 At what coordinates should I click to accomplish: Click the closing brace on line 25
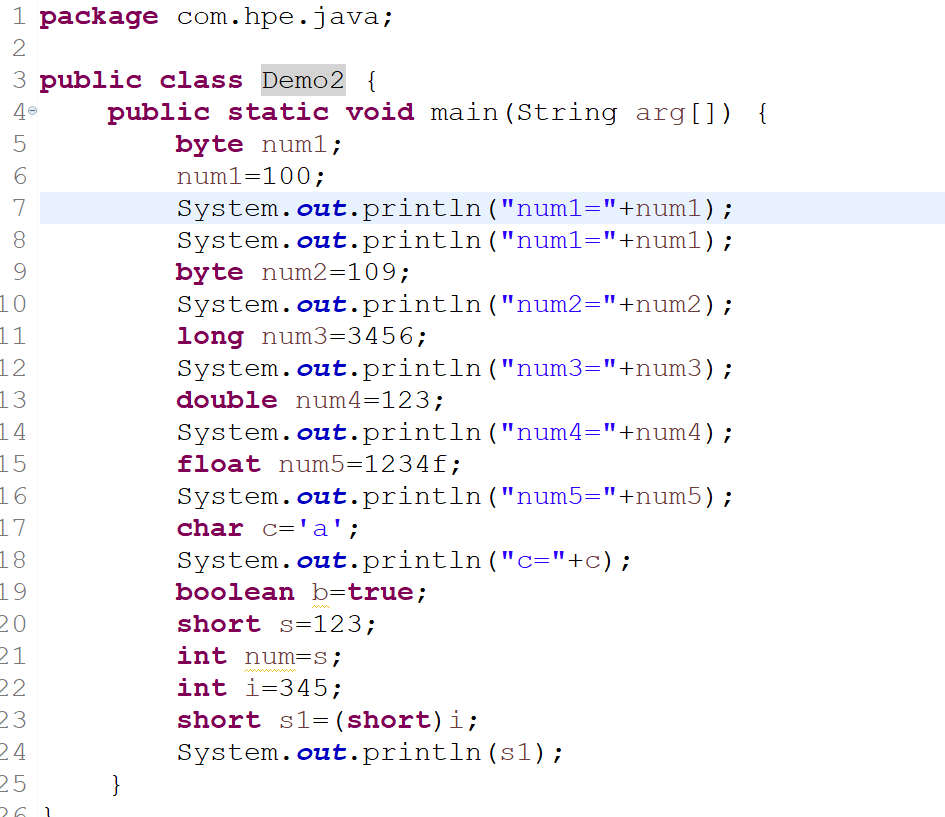(116, 784)
